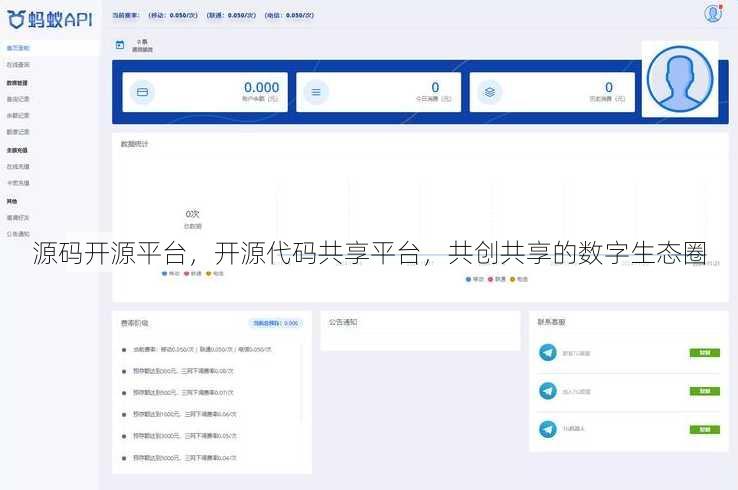Viewport: 738px width, 490px height.
Task: Toggle red 联通 legend under the 0次 chart
Action: [193, 273]
